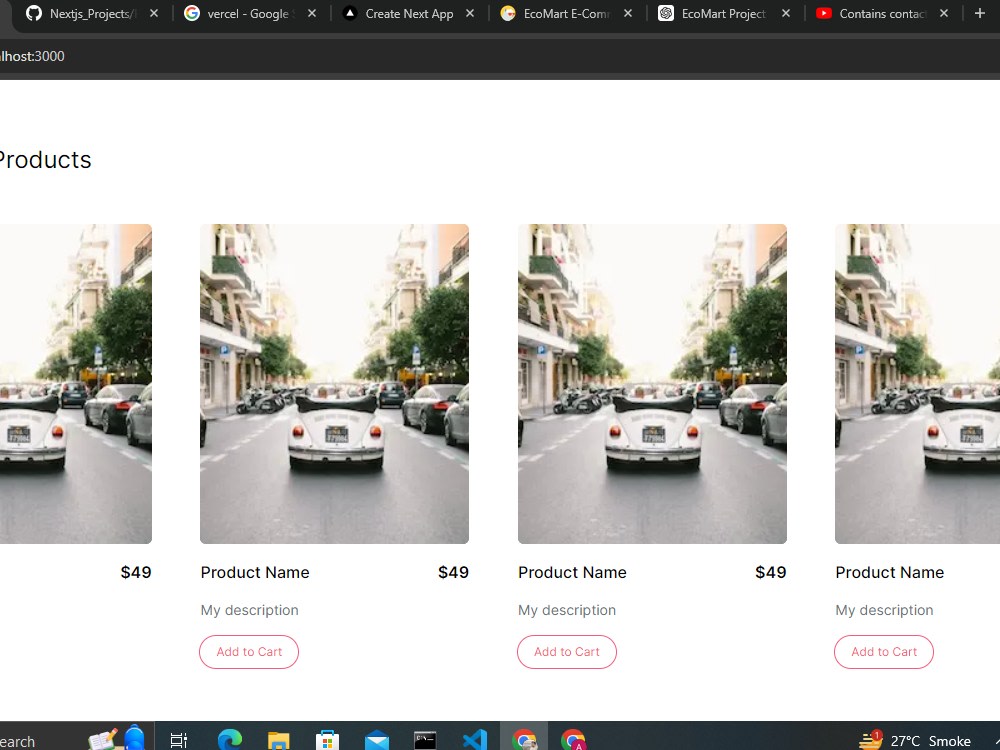Screen dimensions: 1000x750
Task: Click the Chrome favicon on EcoMart E-Comm tab
Action: pyautogui.click(x=508, y=13)
